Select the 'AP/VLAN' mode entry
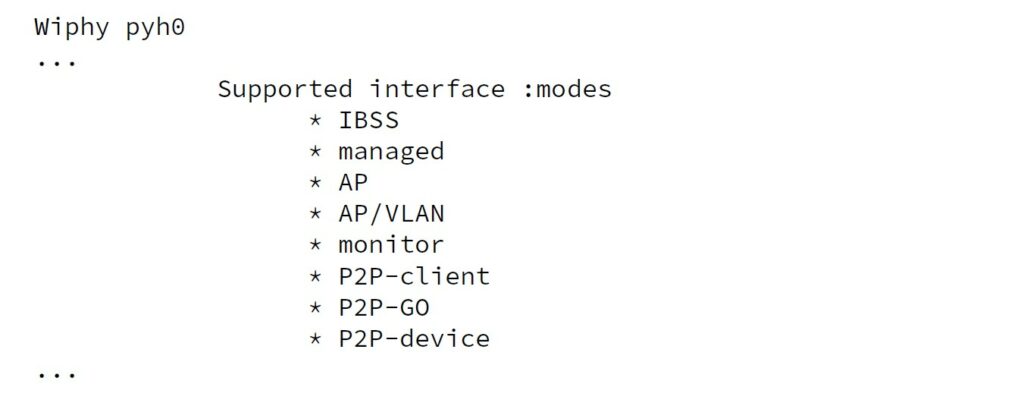The image size is (1024, 406). [x=391, y=213]
